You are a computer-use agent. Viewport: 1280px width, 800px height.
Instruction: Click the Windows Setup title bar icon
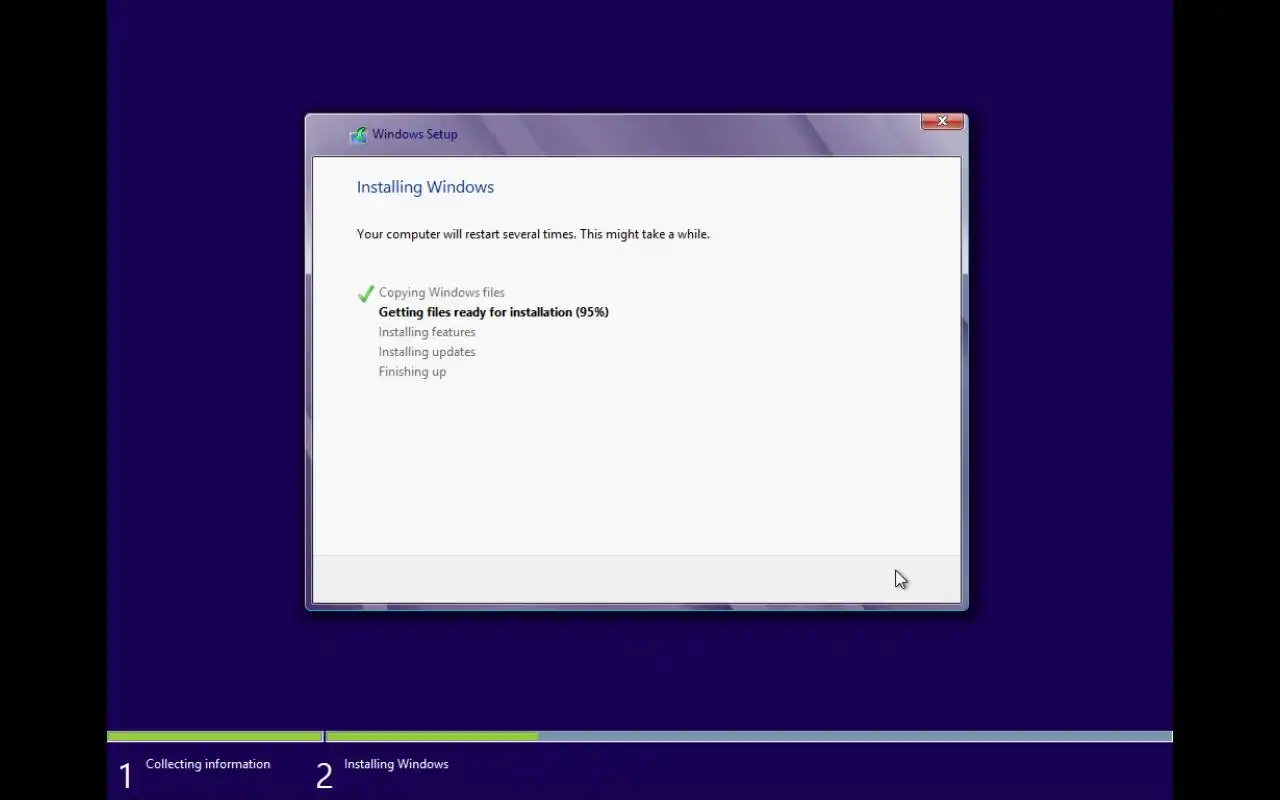coord(358,135)
